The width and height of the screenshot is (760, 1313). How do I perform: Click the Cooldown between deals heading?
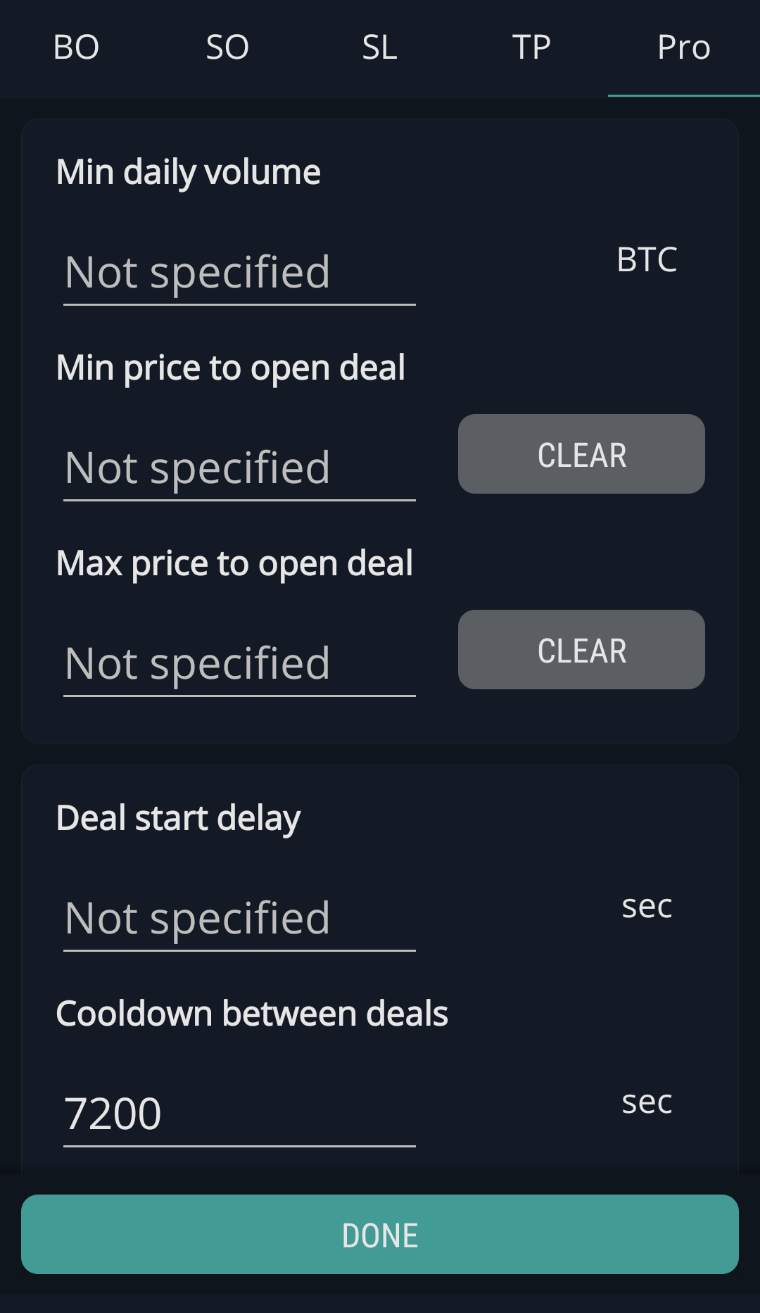[252, 1013]
